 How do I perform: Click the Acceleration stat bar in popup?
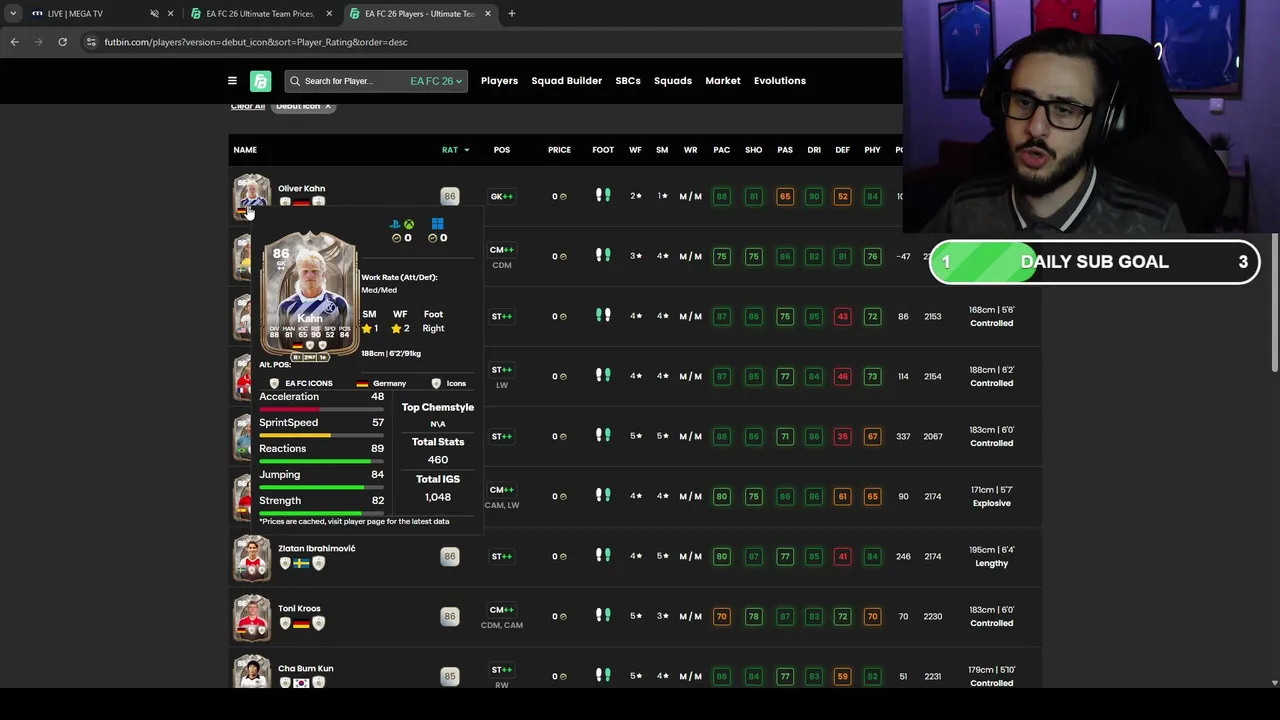pyautogui.click(x=321, y=410)
